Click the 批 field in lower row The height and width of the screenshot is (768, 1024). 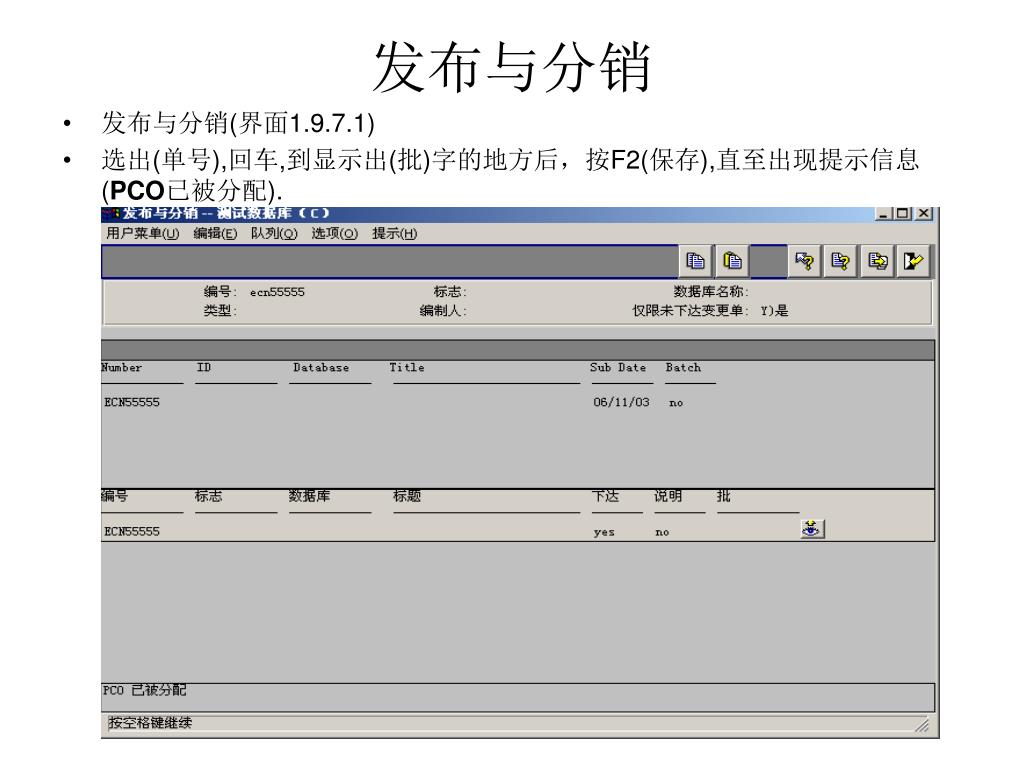click(x=758, y=532)
